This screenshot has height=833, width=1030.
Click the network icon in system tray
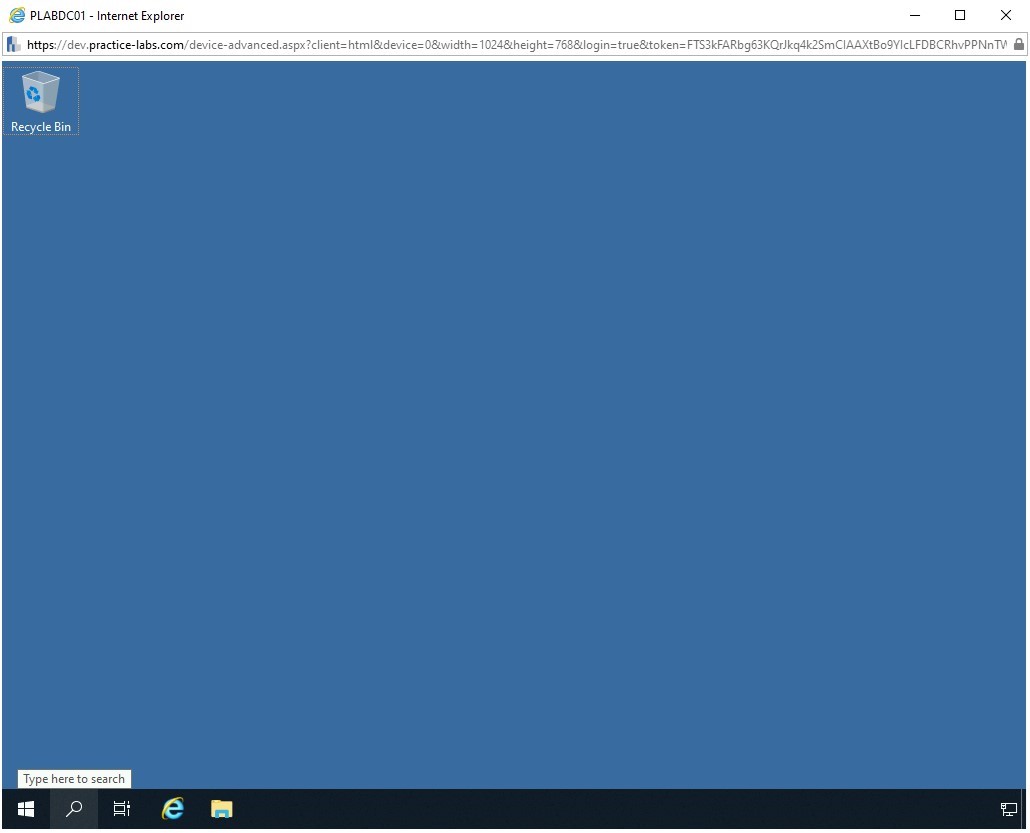click(1008, 809)
